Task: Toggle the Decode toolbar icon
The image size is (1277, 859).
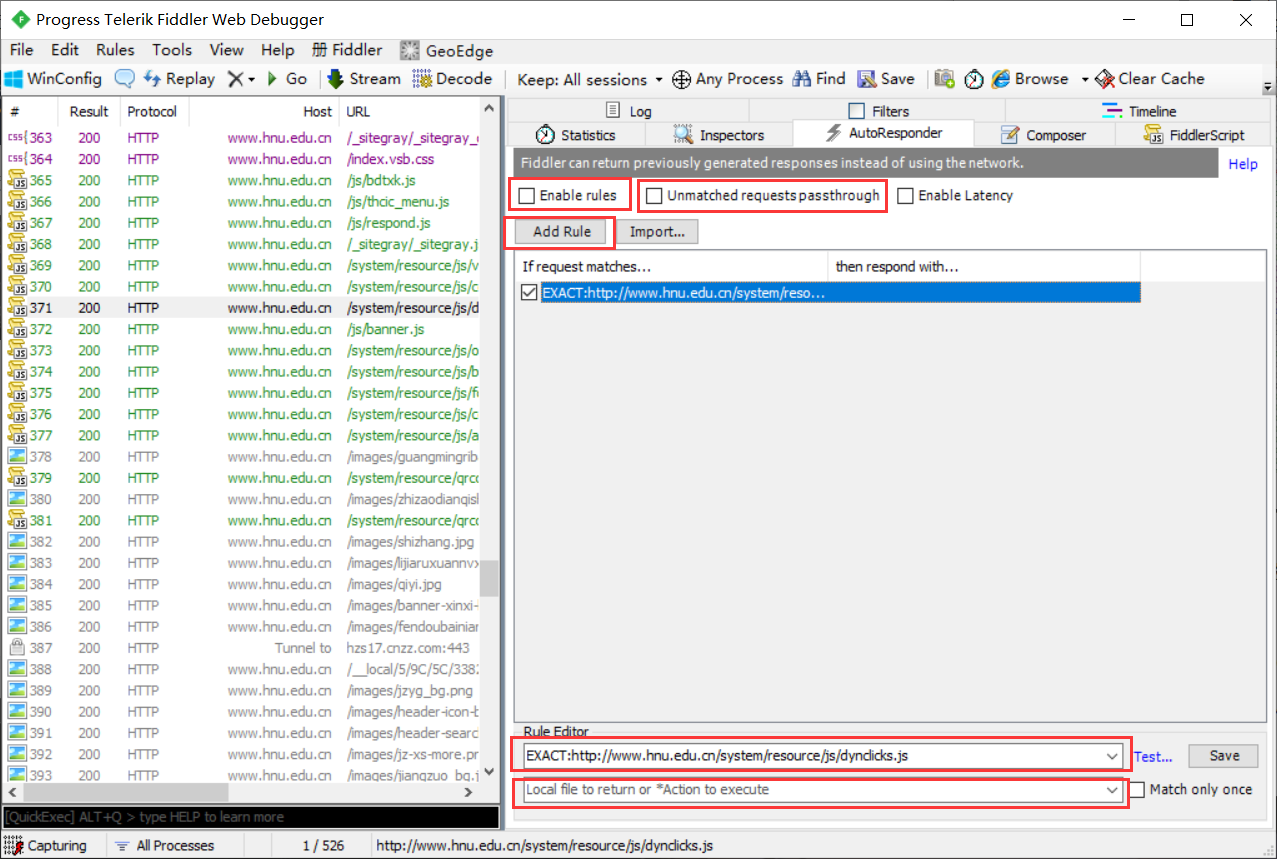Action: 423,79
